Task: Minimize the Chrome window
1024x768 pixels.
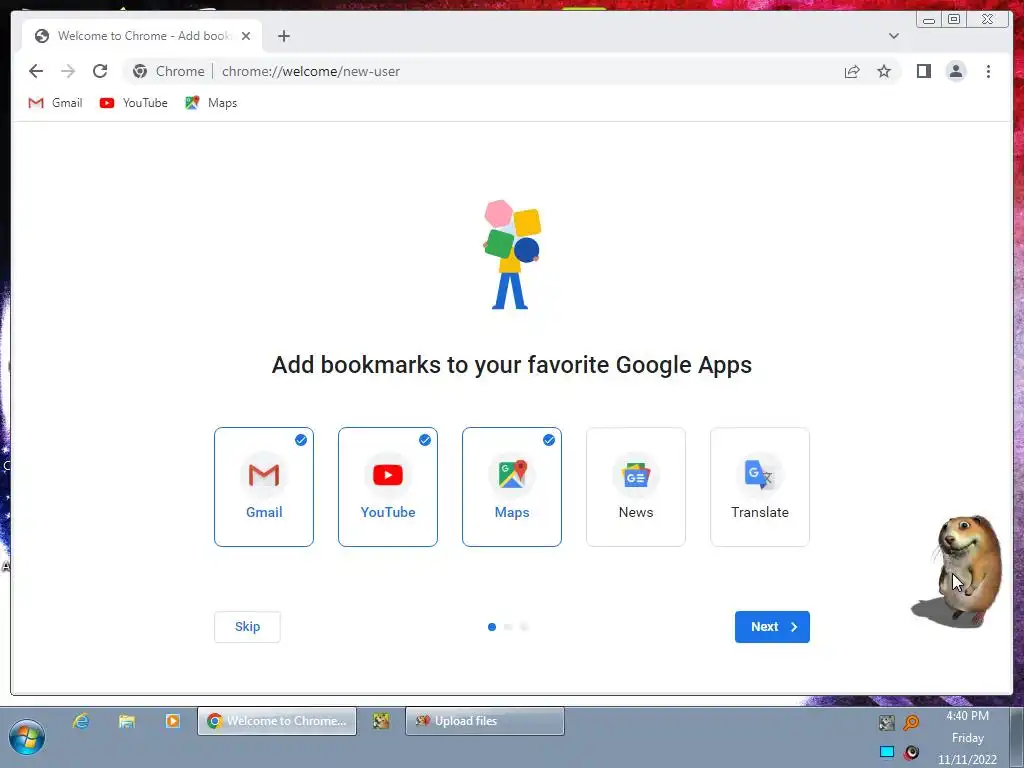Action: click(x=929, y=19)
